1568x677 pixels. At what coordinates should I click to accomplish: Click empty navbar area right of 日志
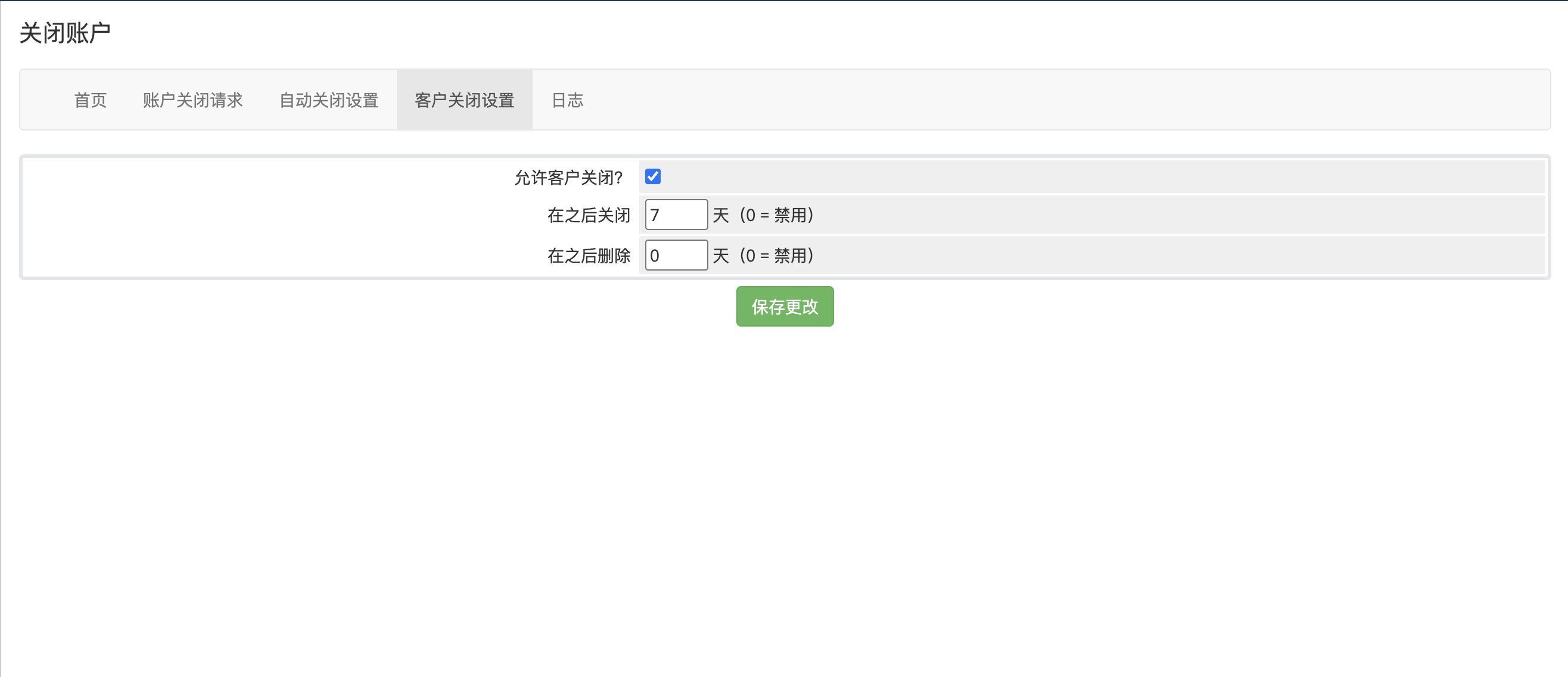pyautogui.click(x=1035, y=100)
